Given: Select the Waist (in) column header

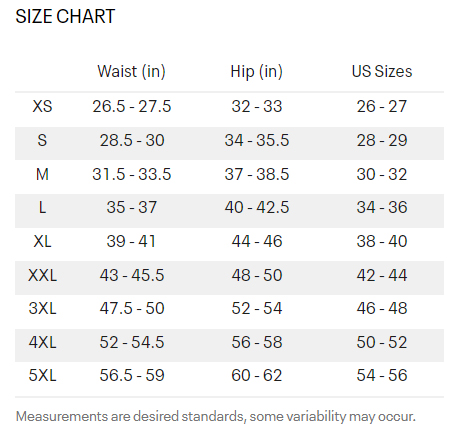Looking at the screenshot, I should 131,71.
